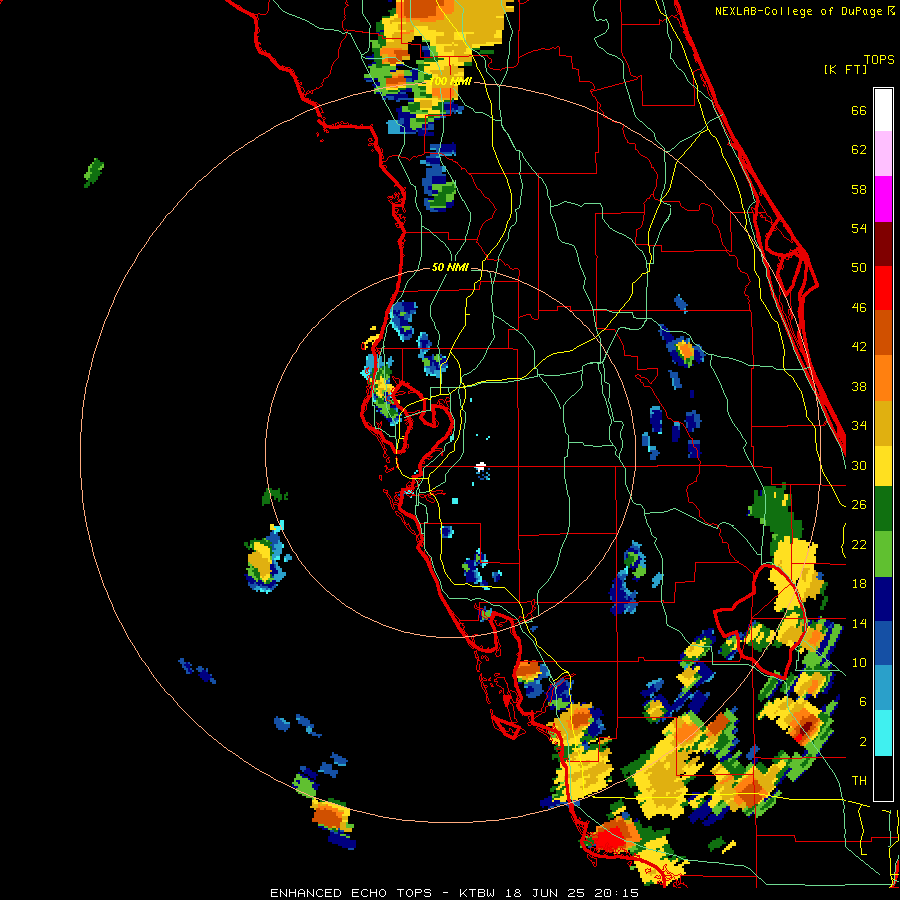Select the 14 value on the legend
This screenshot has width=900, height=900.
(x=859, y=623)
